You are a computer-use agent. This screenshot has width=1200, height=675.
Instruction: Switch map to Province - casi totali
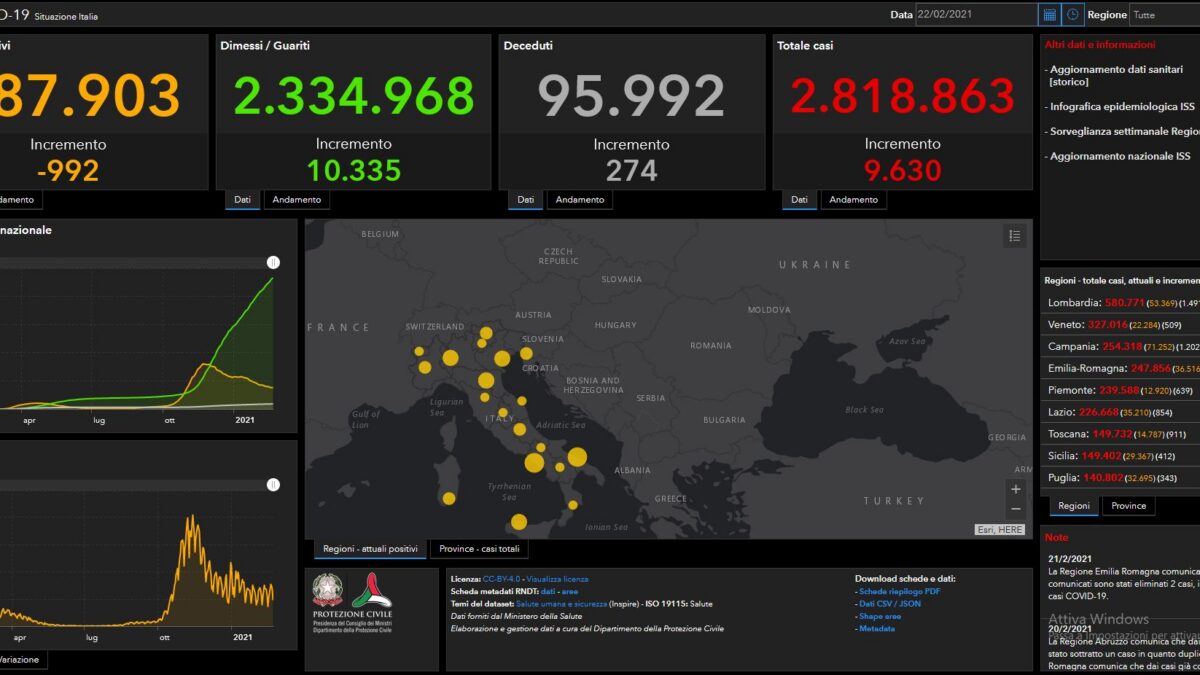click(480, 549)
